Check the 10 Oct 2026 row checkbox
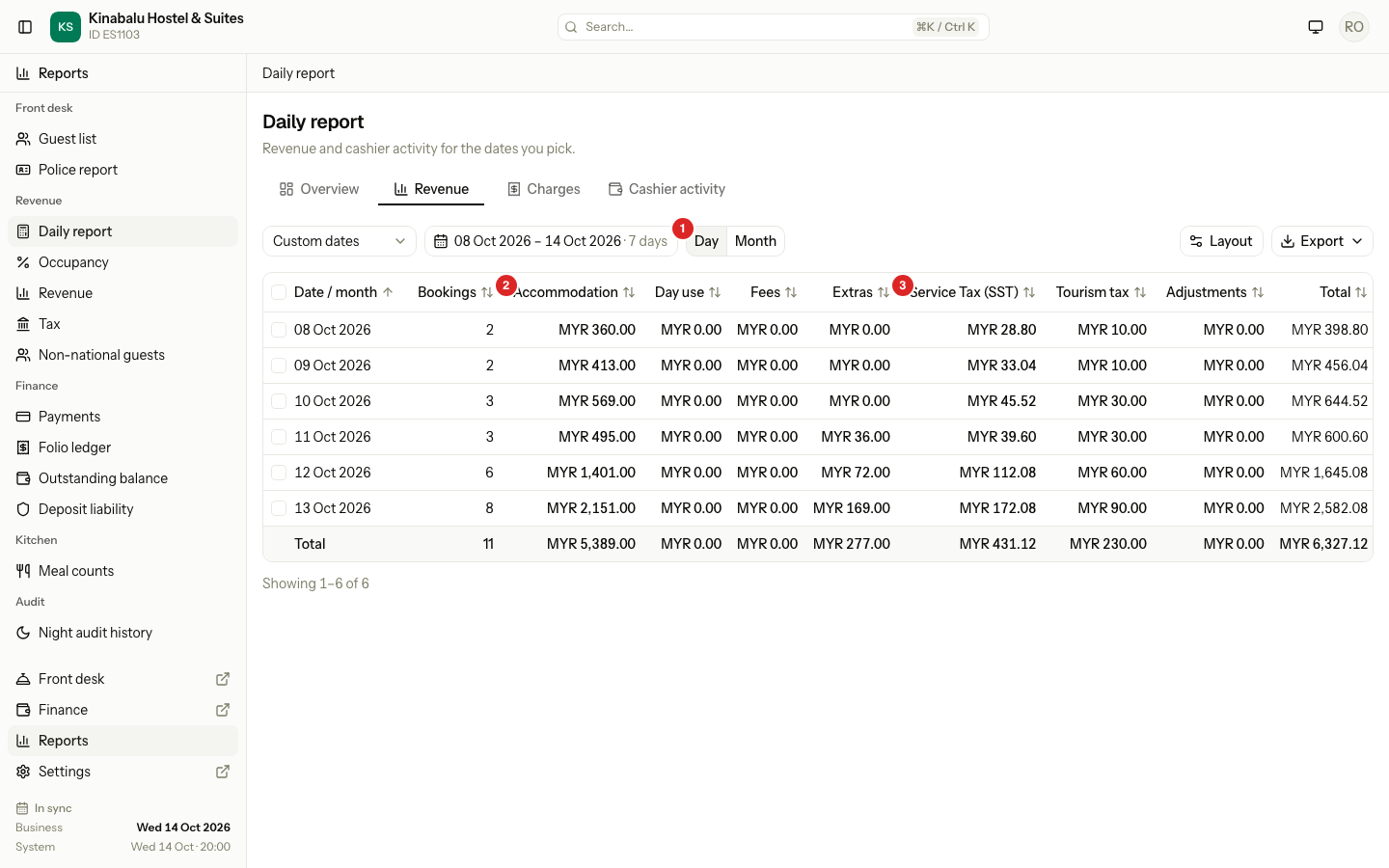This screenshot has height=868, width=1389. click(279, 401)
